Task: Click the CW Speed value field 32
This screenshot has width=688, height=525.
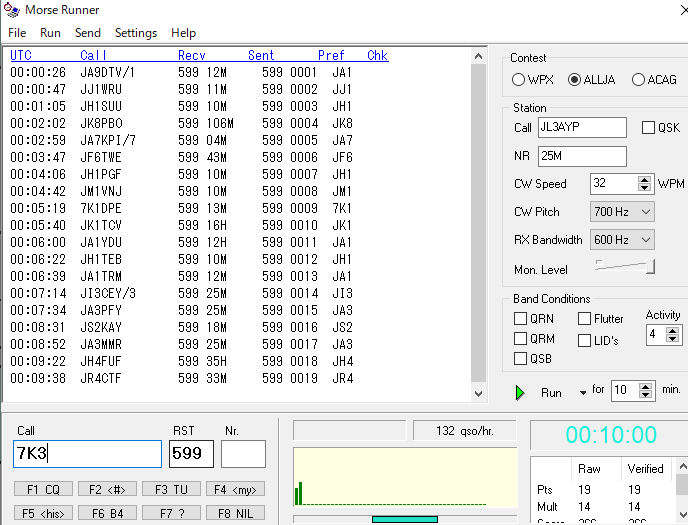Action: [x=614, y=183]
